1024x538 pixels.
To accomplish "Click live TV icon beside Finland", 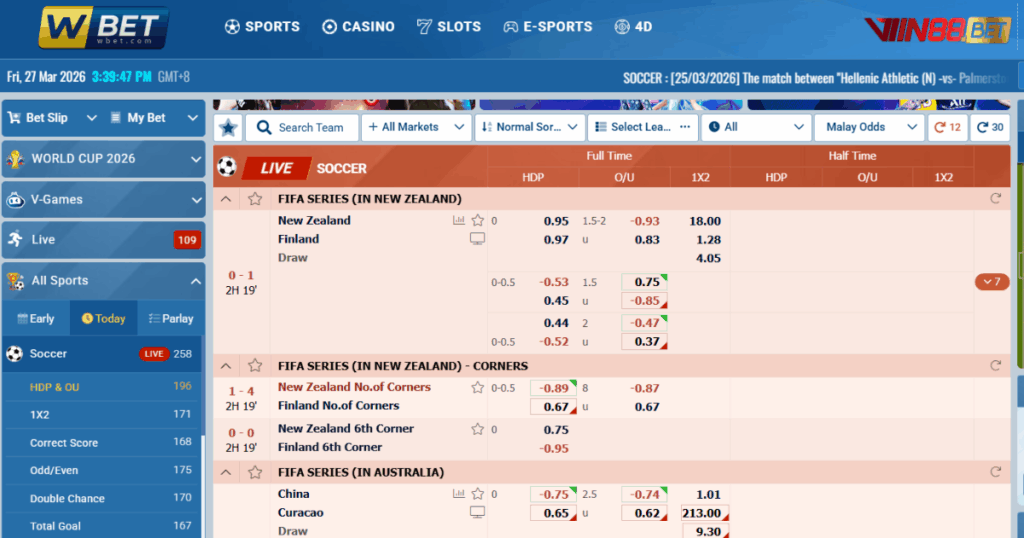I will [x=477, y=239].
